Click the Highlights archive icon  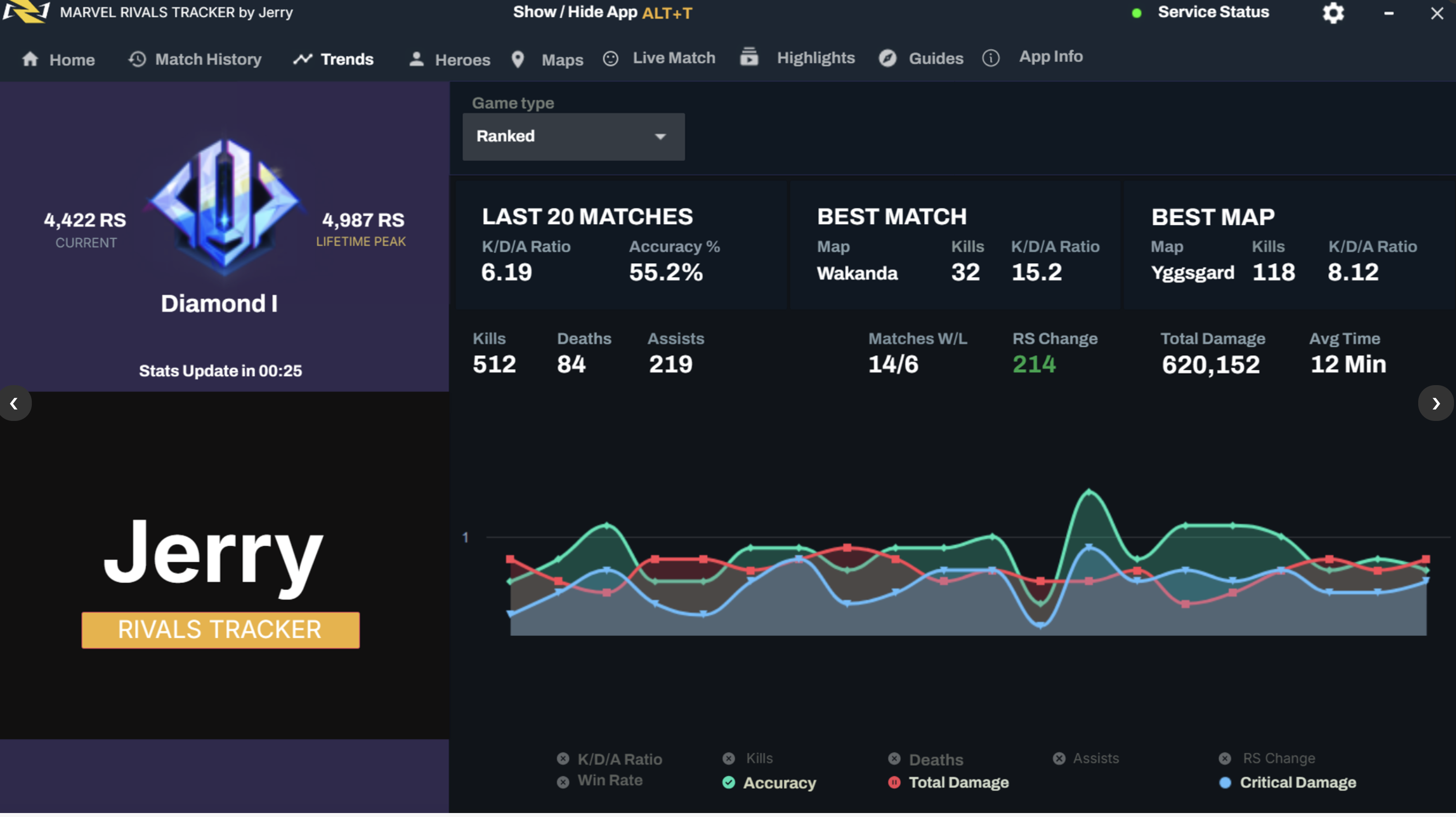click(x=748, y=57)
